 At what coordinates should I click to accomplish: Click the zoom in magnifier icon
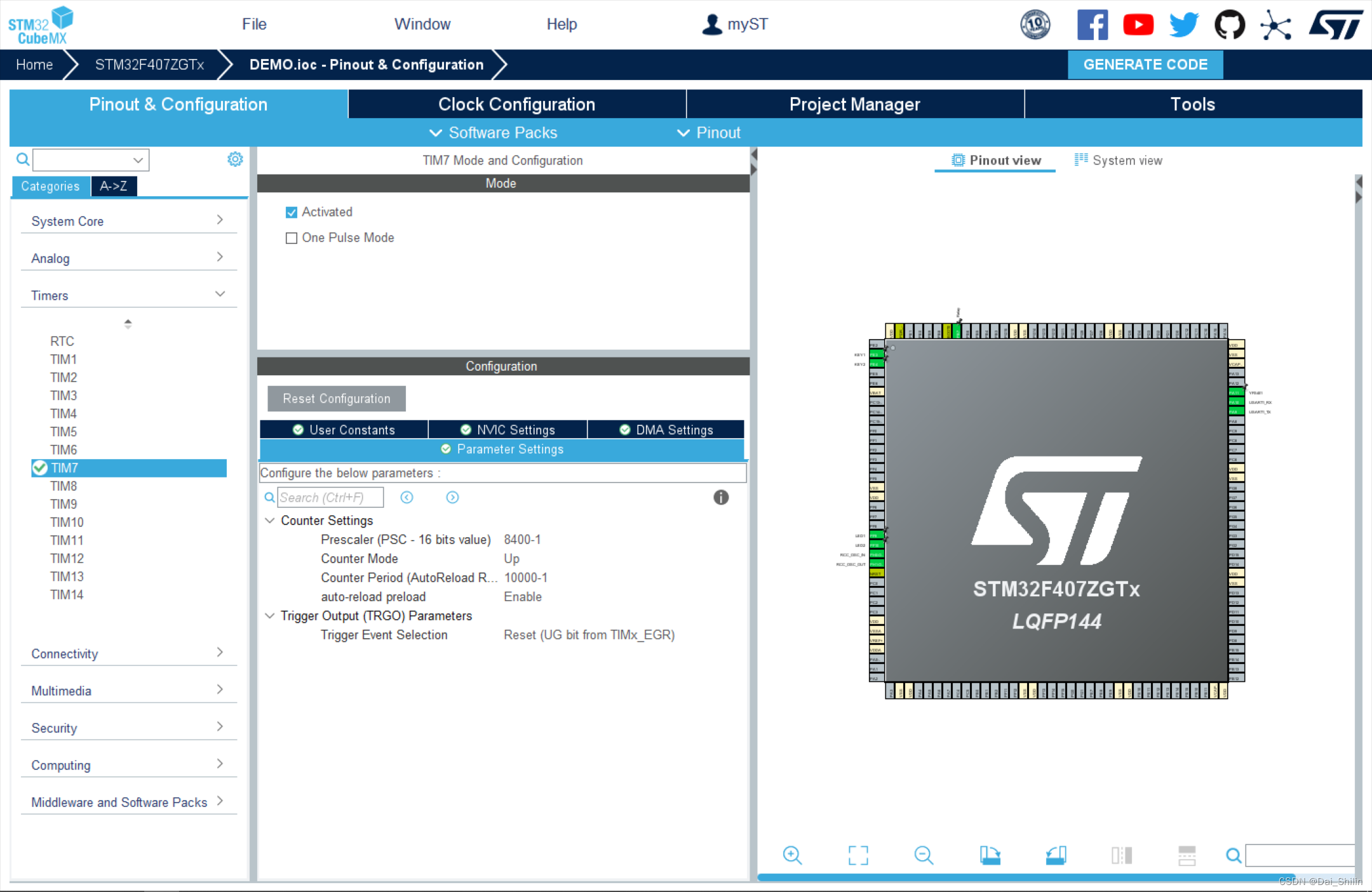(792, 855)
